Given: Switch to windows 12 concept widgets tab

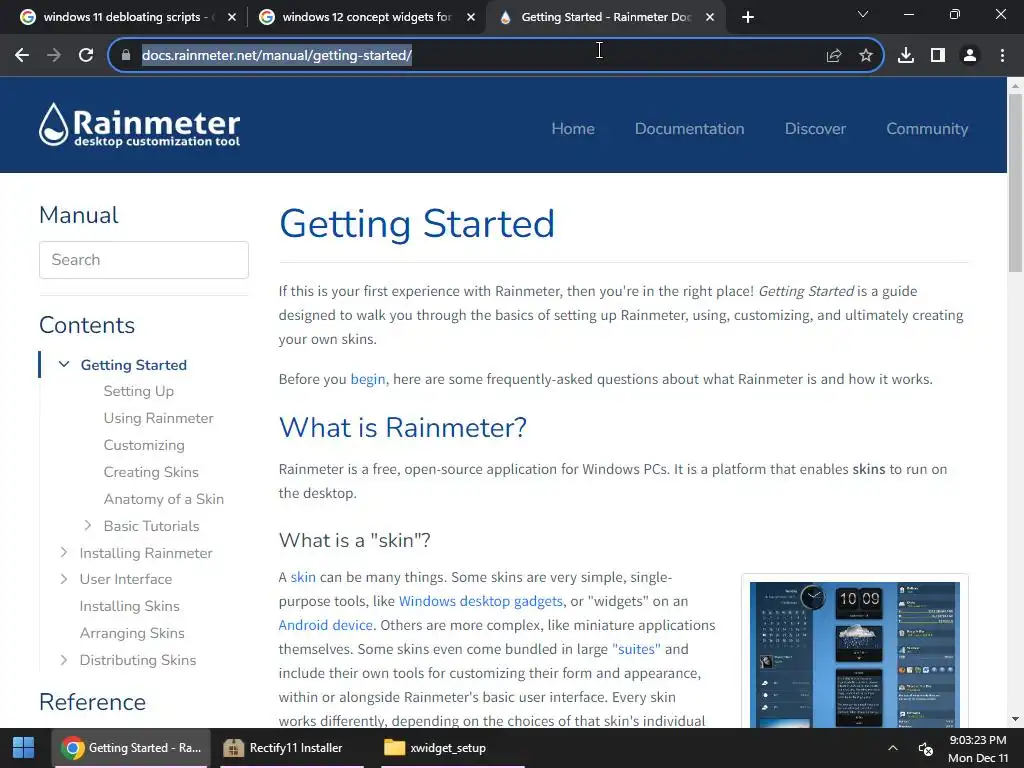Looking at the screenshot, I should coord(366,17).
